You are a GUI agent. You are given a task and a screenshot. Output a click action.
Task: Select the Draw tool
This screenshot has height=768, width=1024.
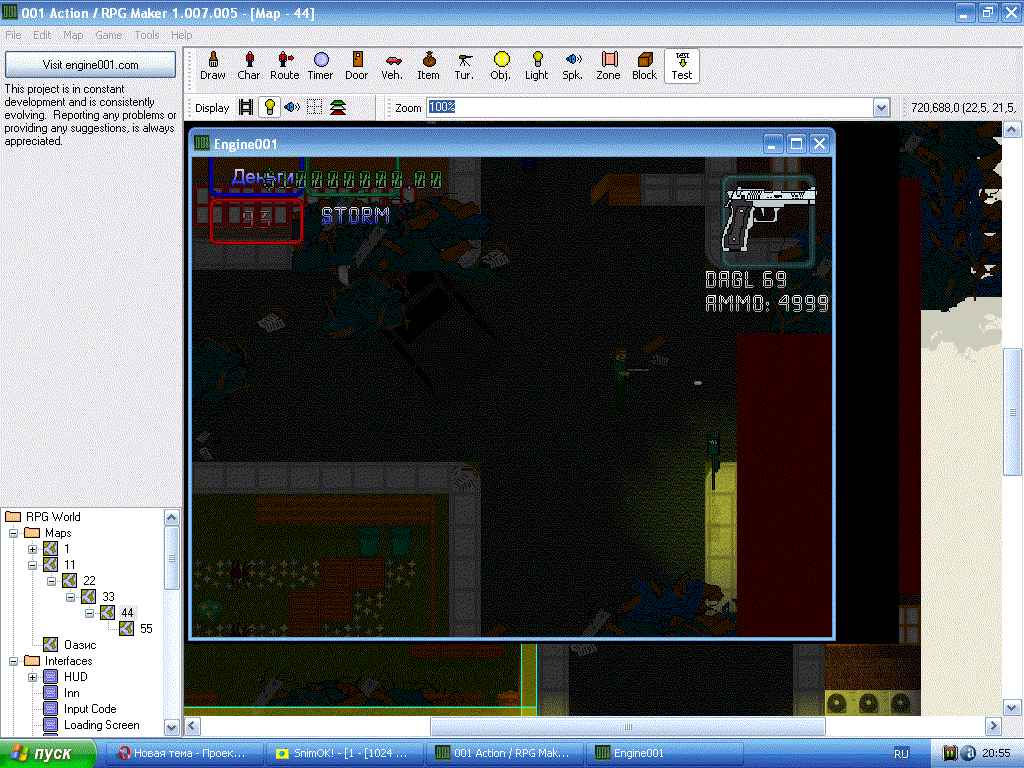212,66
